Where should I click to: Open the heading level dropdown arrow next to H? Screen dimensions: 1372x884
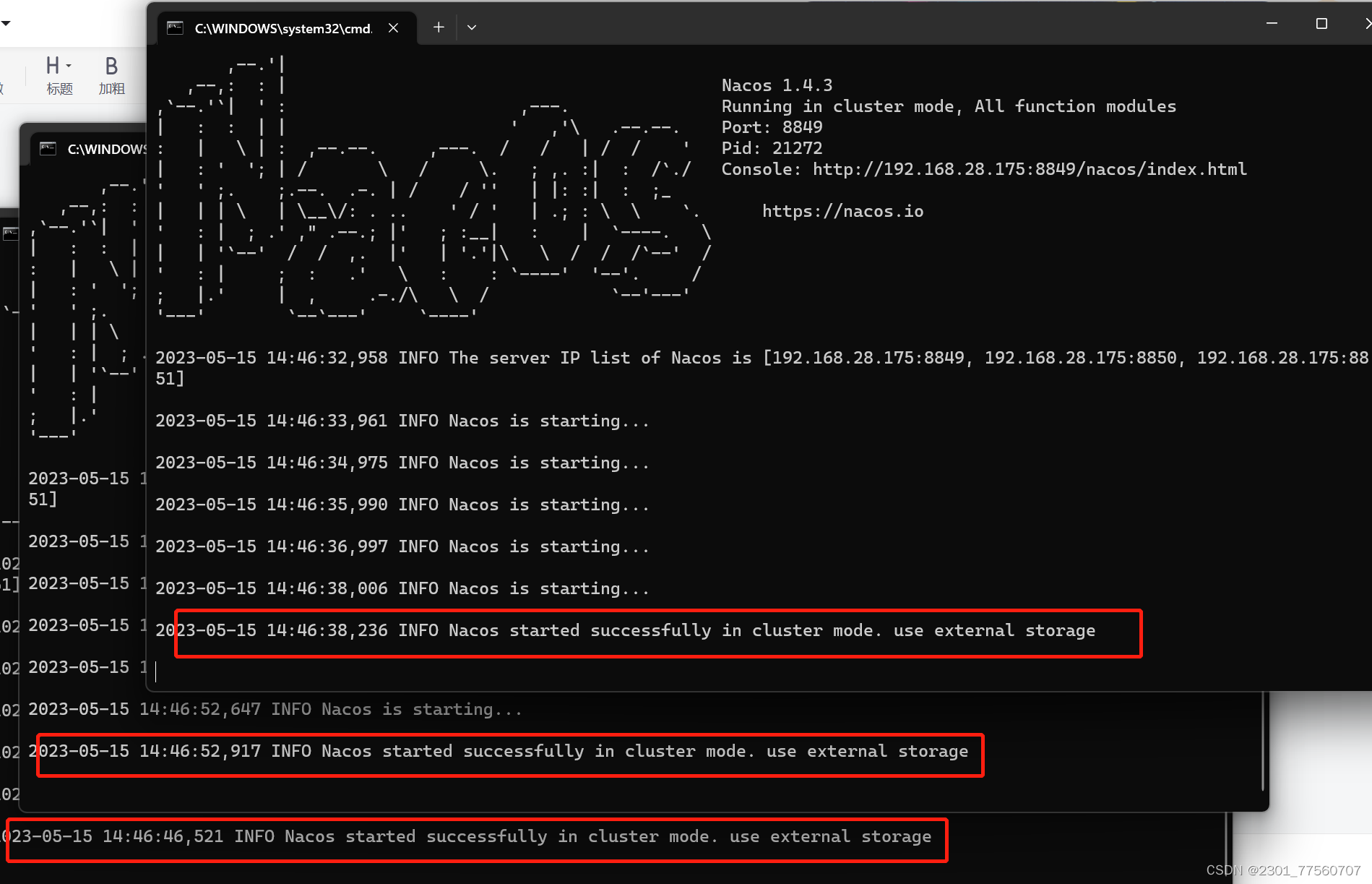click(x=69, y=66)
